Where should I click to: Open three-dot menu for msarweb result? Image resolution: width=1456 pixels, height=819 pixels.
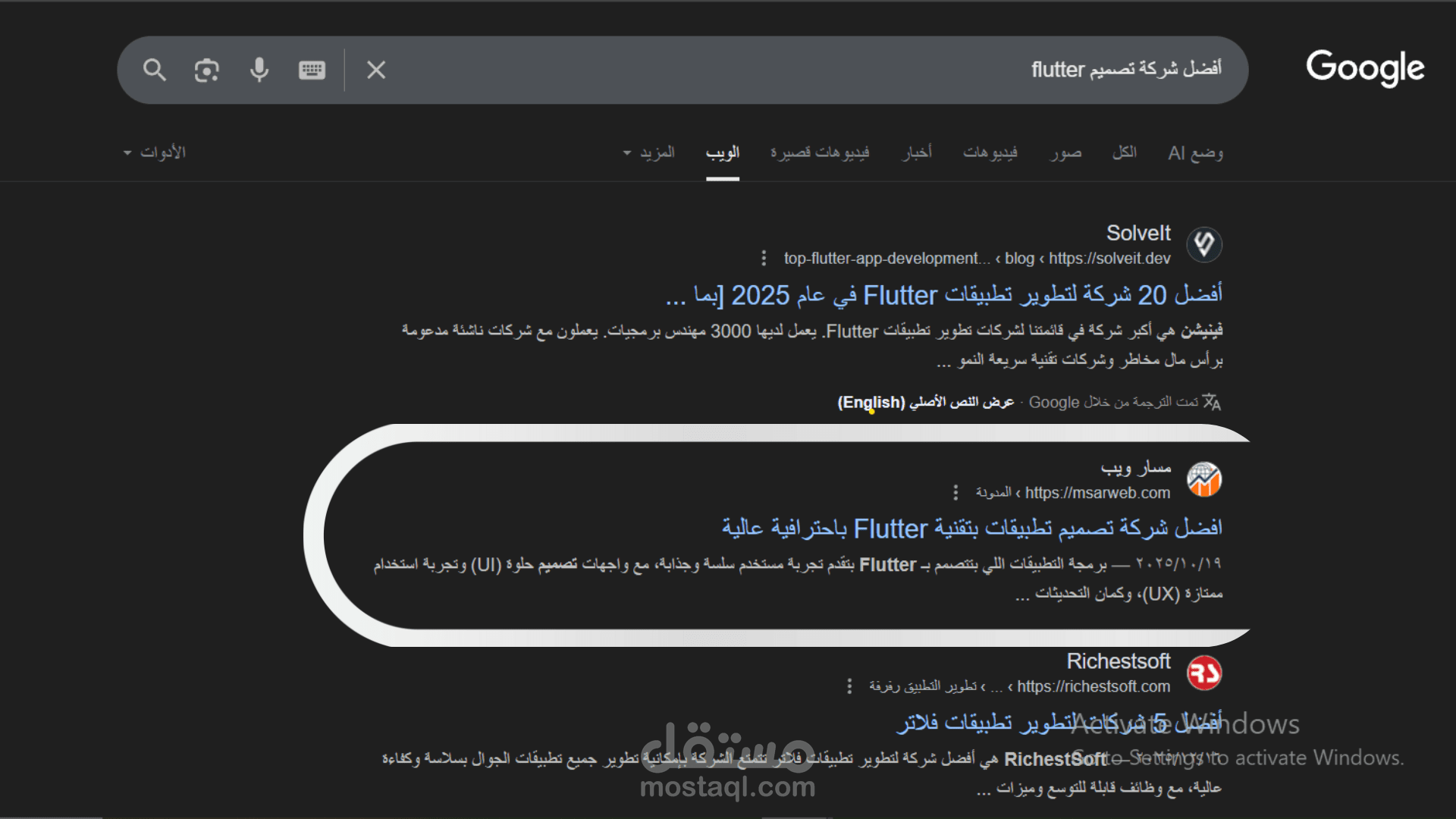coord(955,493)
